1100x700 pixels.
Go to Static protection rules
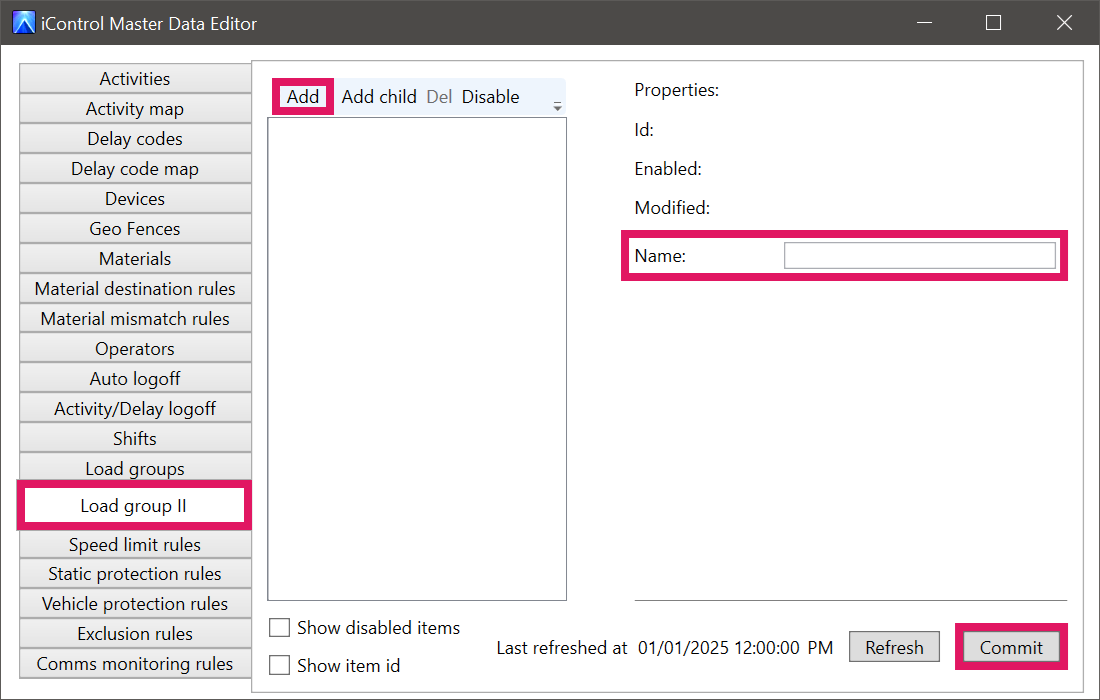pos(135,574)
